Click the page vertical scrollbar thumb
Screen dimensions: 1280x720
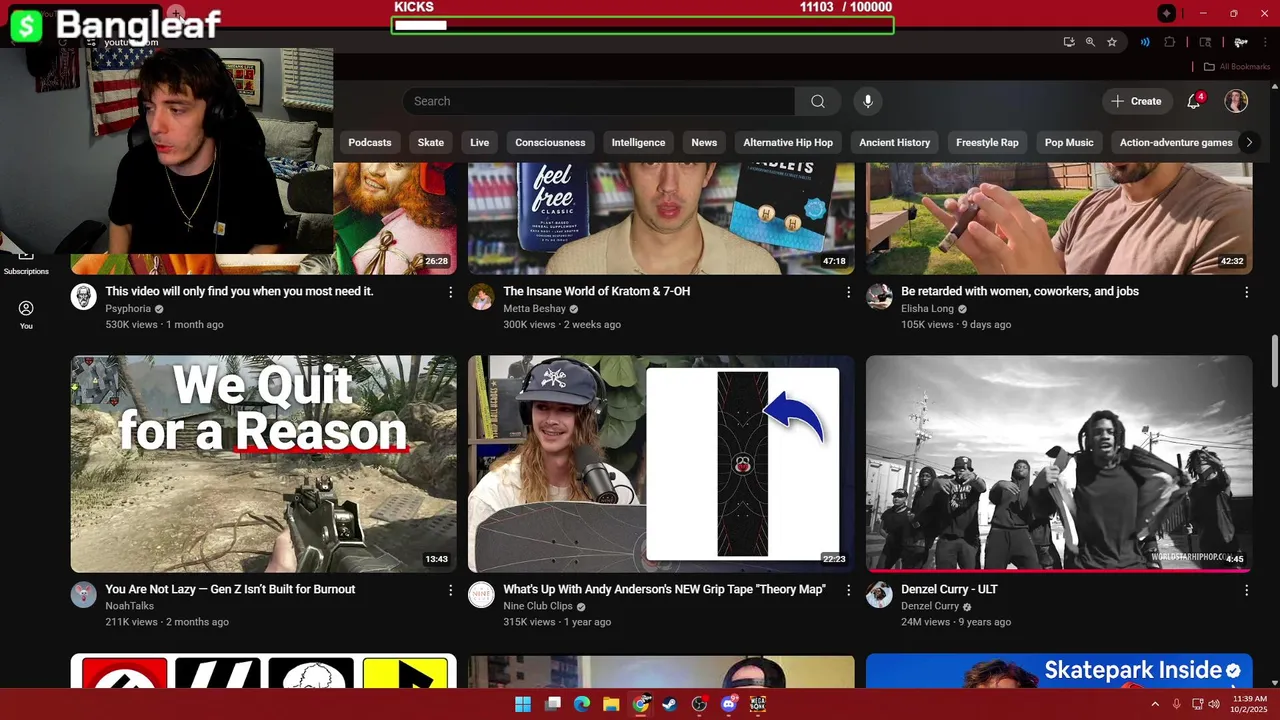(1274, 361)
